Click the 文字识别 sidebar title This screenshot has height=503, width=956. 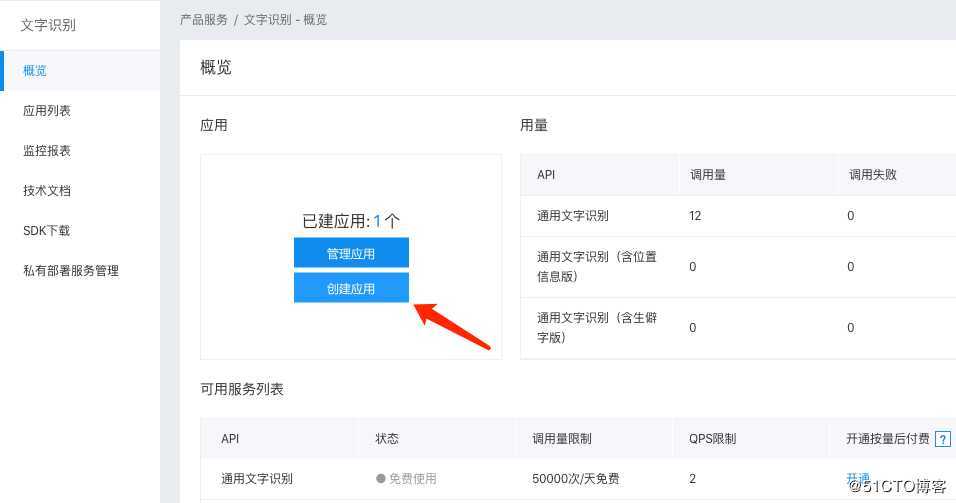point(48,25)
